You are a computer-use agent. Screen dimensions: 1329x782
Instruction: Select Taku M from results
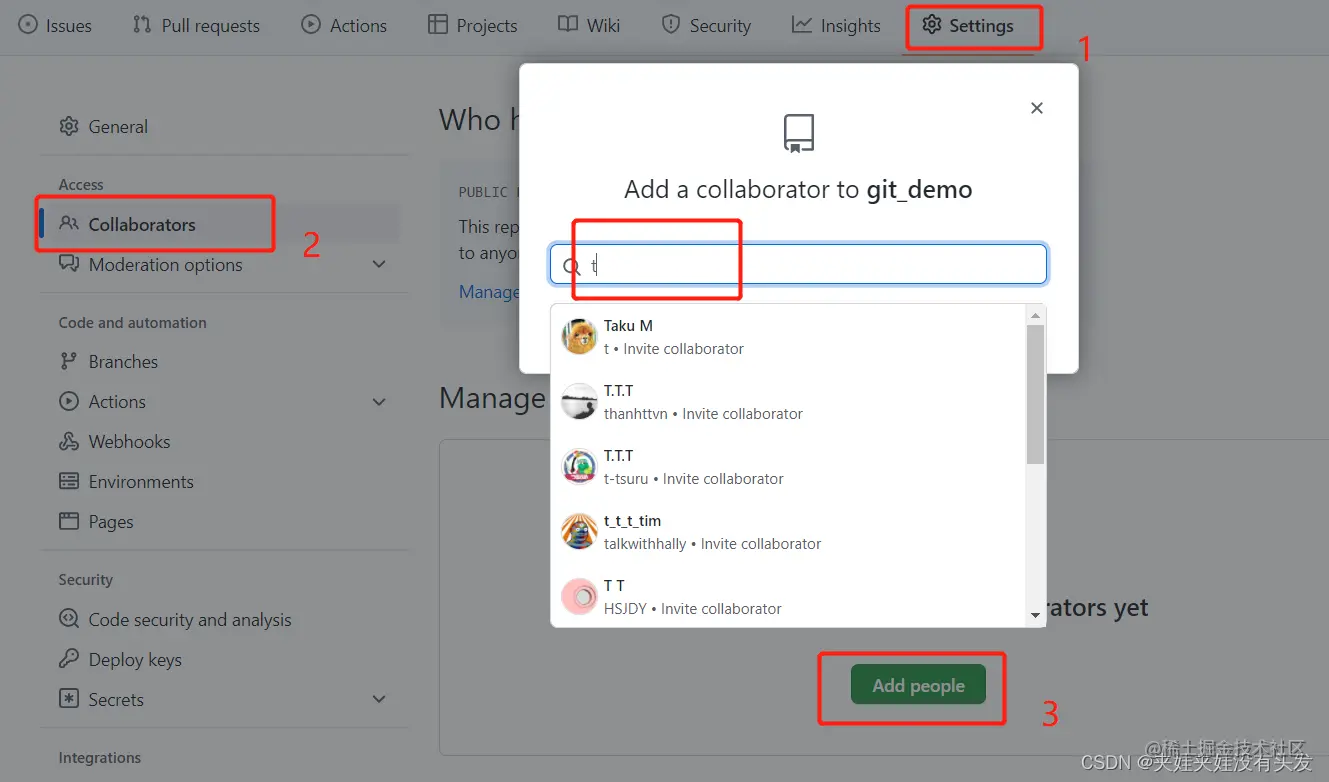coord(789,337)
